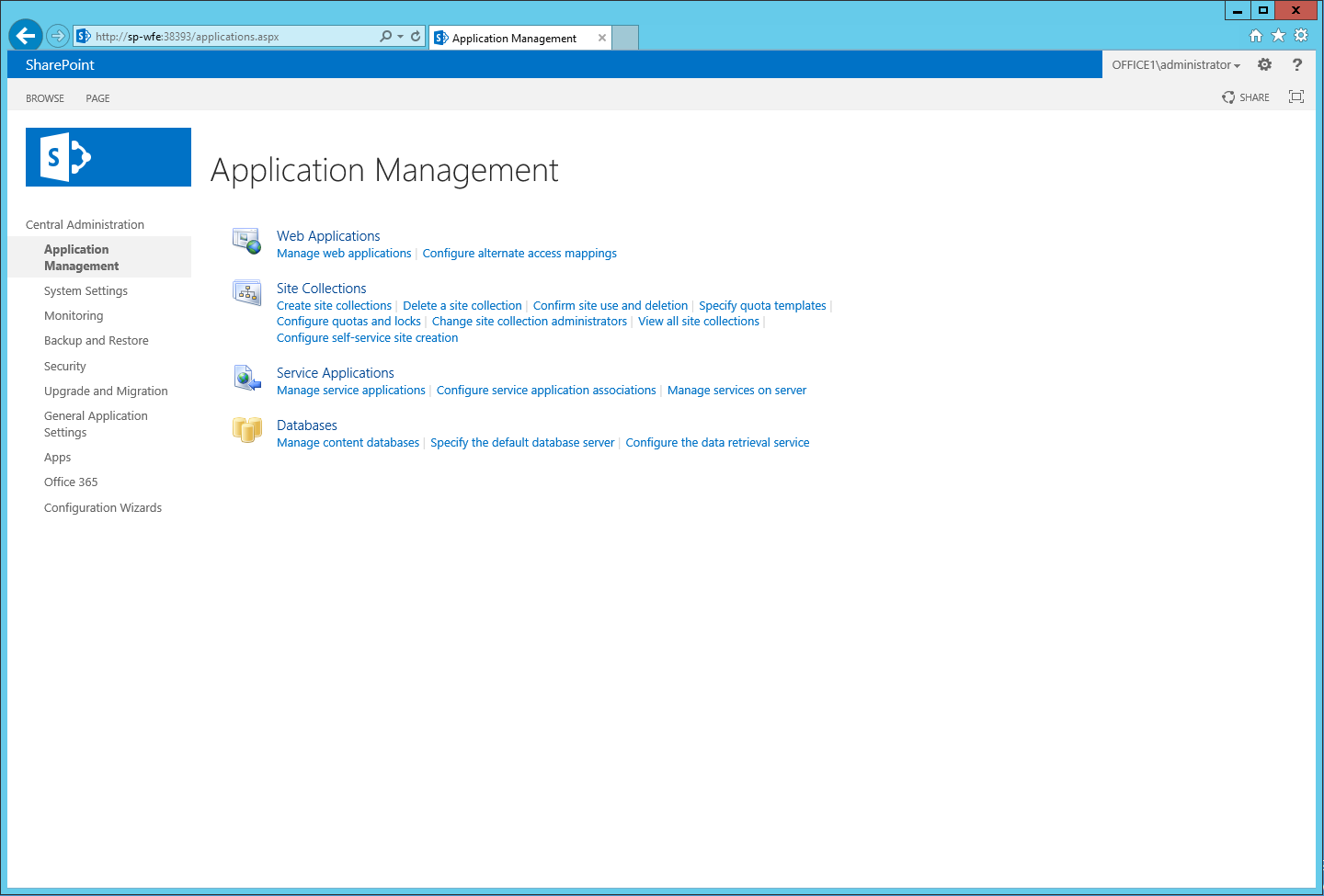The width and height of the screenshot is (1324, 896).
Task: Open Confirm site use and deletion
Action: tap(611, 306)
